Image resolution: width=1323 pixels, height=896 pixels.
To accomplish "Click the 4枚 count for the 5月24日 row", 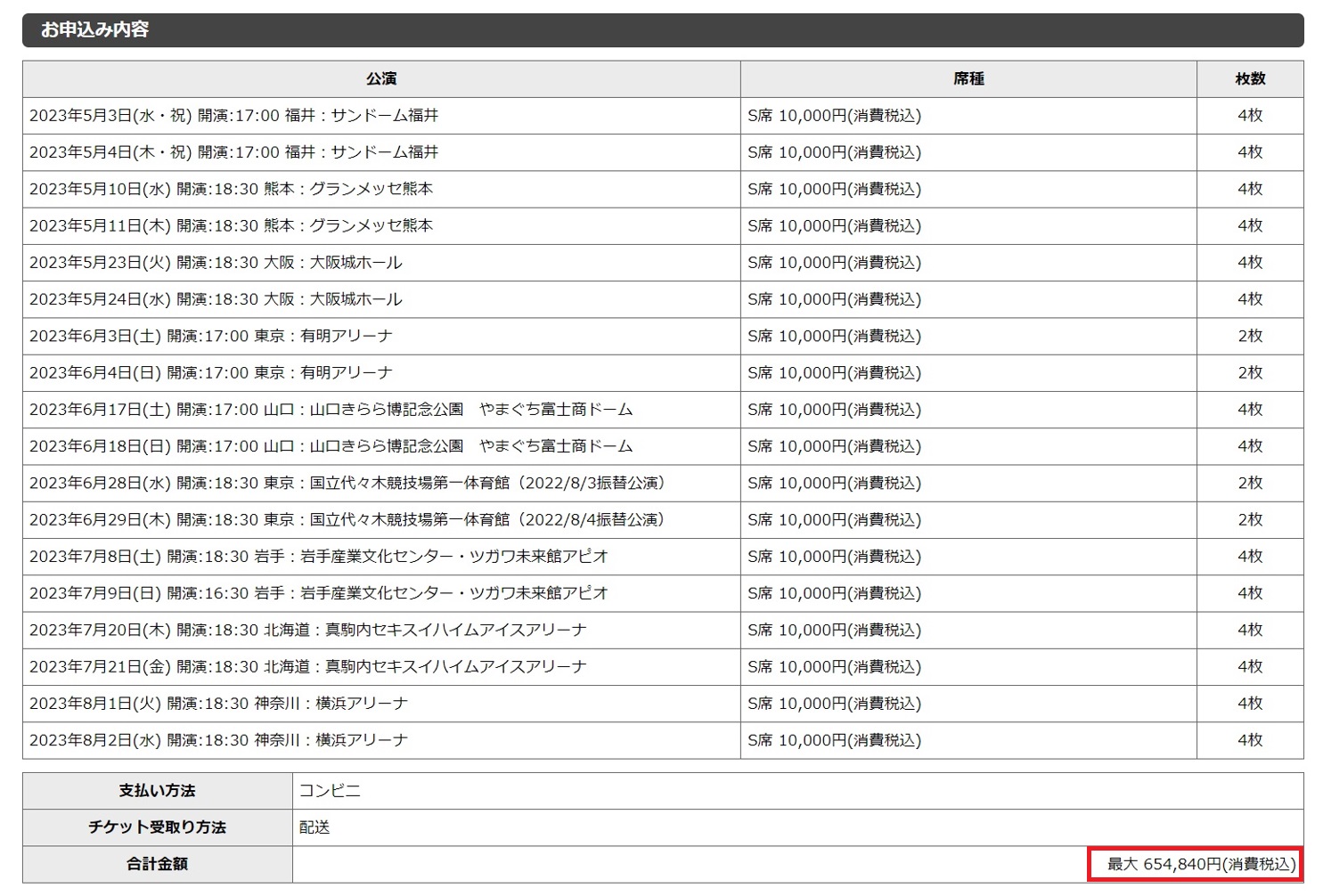I will click(x=1250, y=299).
